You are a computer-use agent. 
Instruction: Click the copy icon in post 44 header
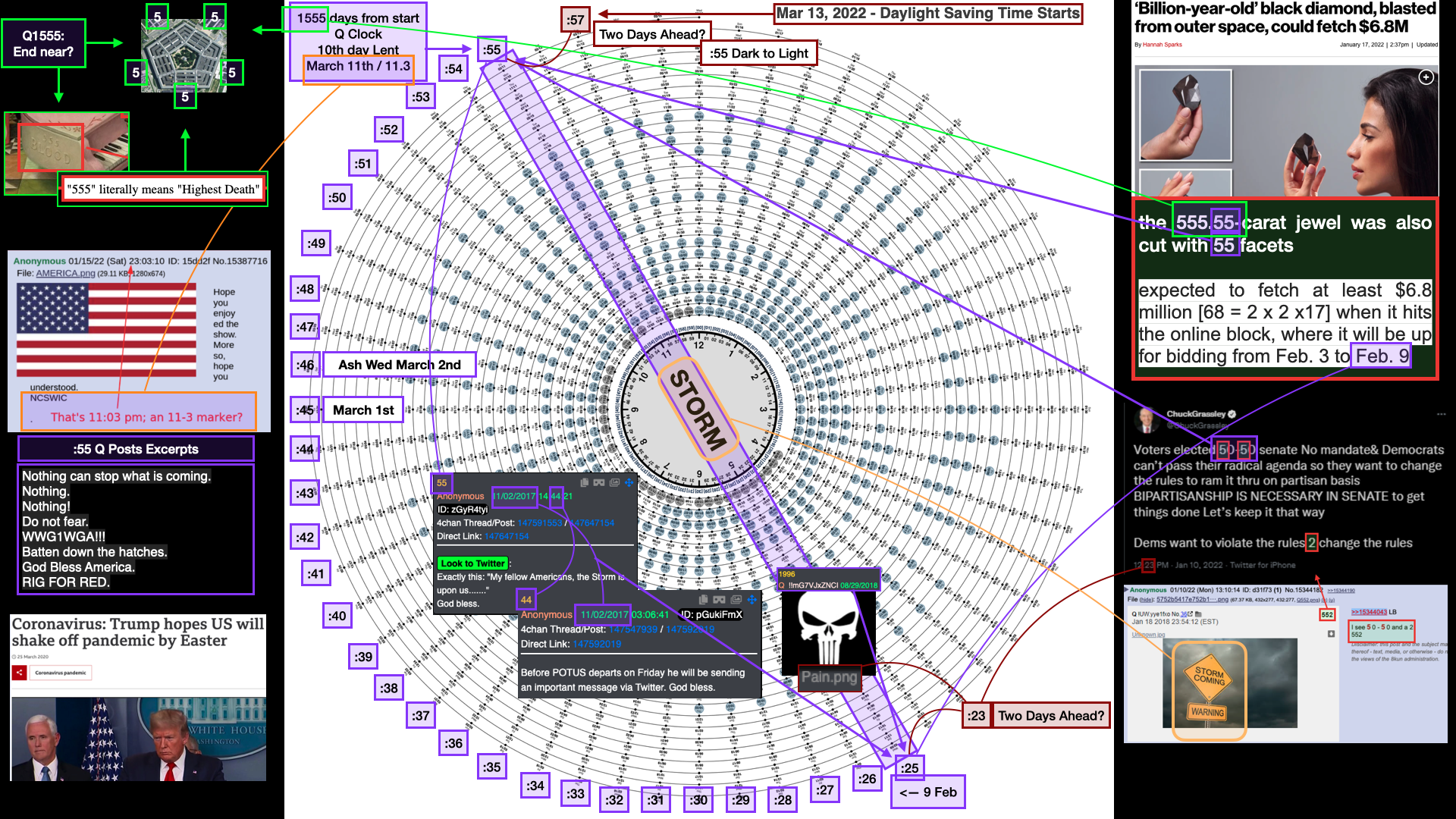tap(703, 599)
